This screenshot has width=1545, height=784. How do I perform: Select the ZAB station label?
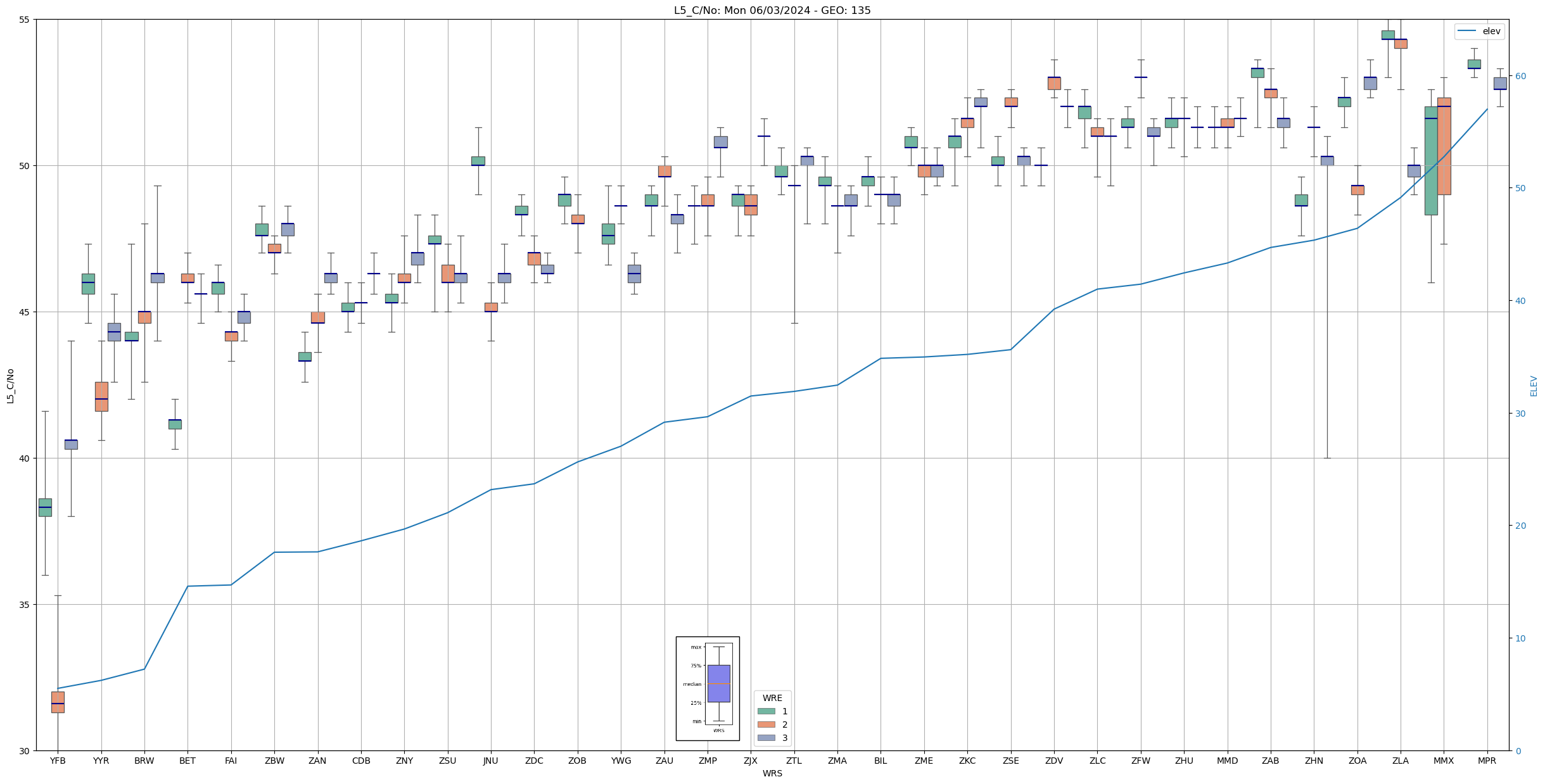click(x=1271, y=761)
